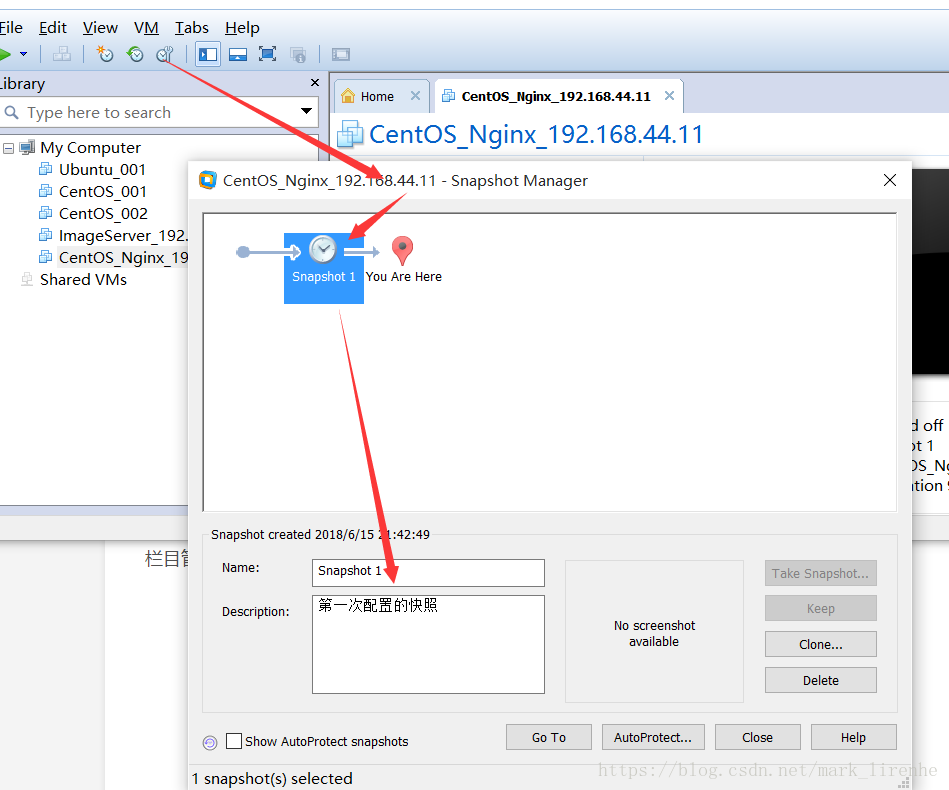Viewport: 949px width, 790px height.
Task: Click the snapshot tree start node
Action: point(243,252)
